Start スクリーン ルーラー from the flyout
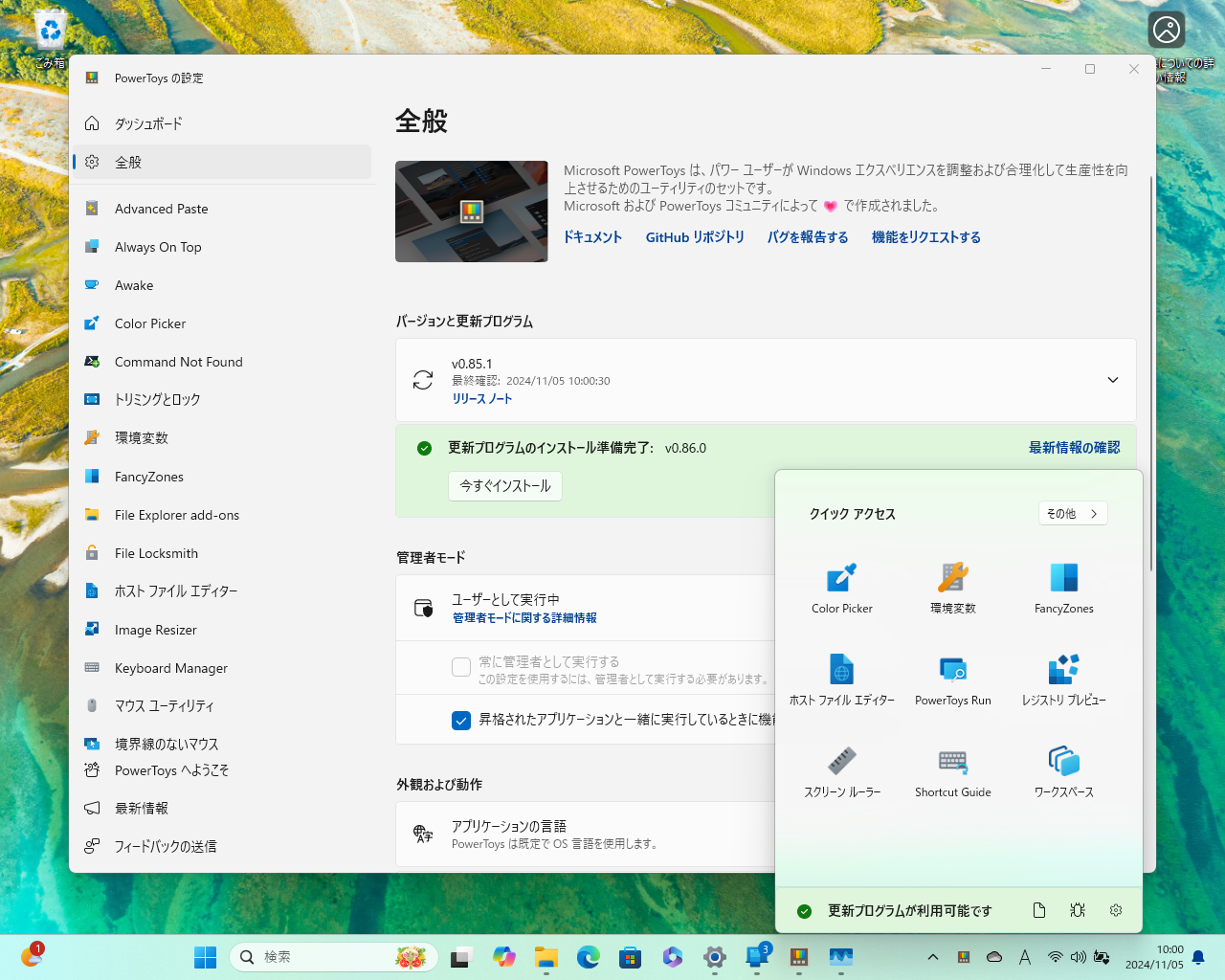Viewport: 1225px width, 980px height. click(x=842, y=772)
